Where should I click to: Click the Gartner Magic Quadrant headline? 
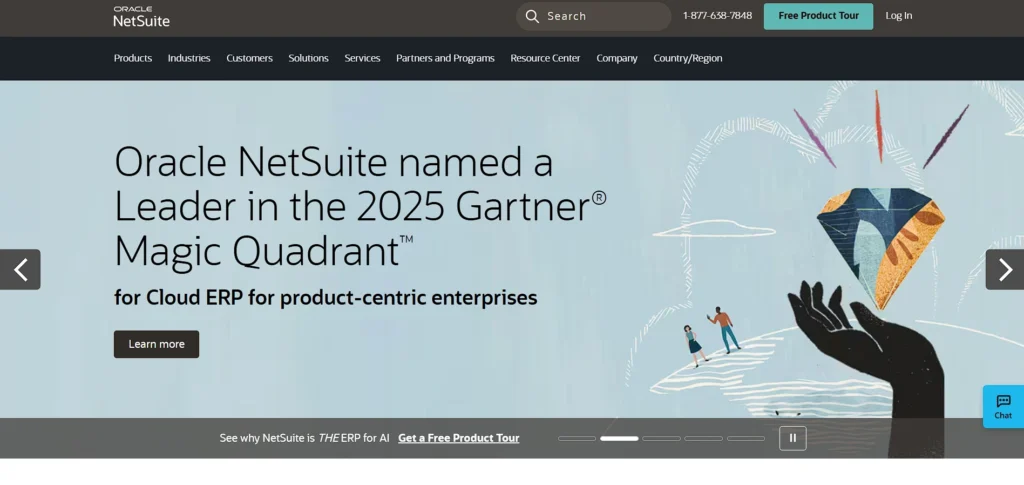[360, 207]
